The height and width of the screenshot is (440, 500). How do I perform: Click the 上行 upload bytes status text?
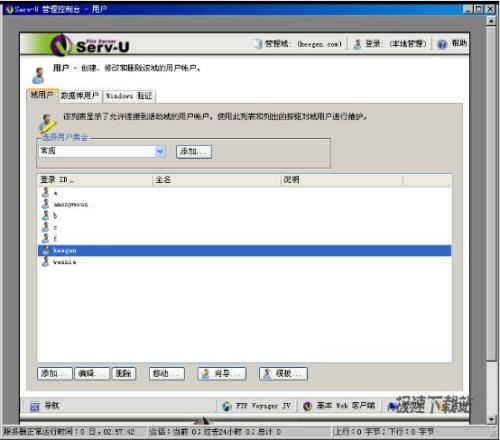tap(384, 432)
